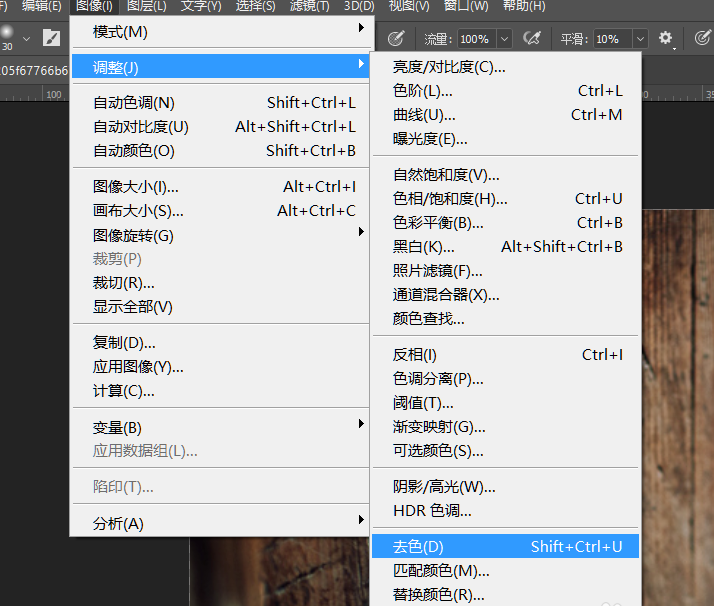Click the Flow 100% input field
The height and width of the screenshot is (606, 714).
[477, 39]
